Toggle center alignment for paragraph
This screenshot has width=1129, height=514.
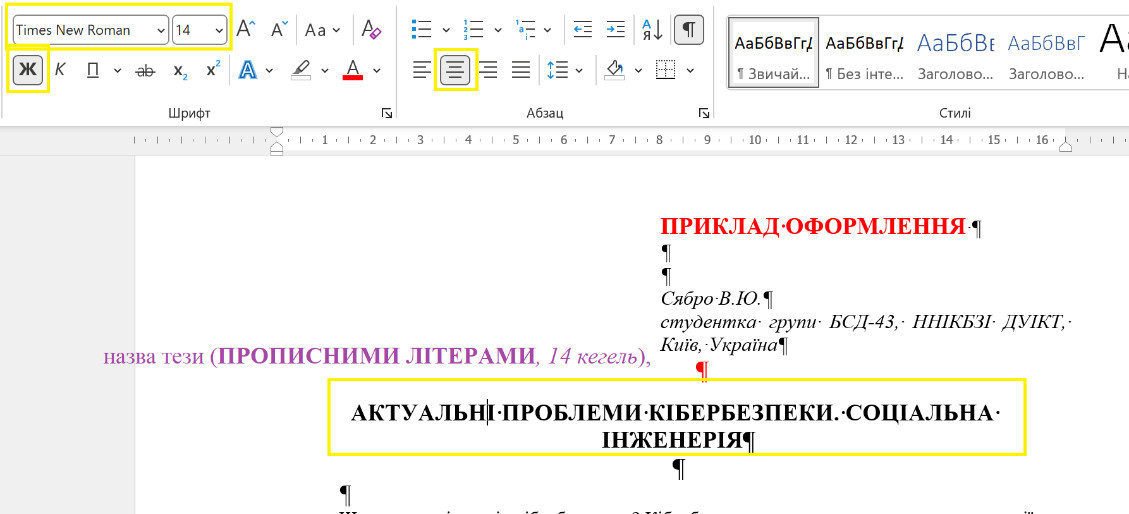point(456,70)
